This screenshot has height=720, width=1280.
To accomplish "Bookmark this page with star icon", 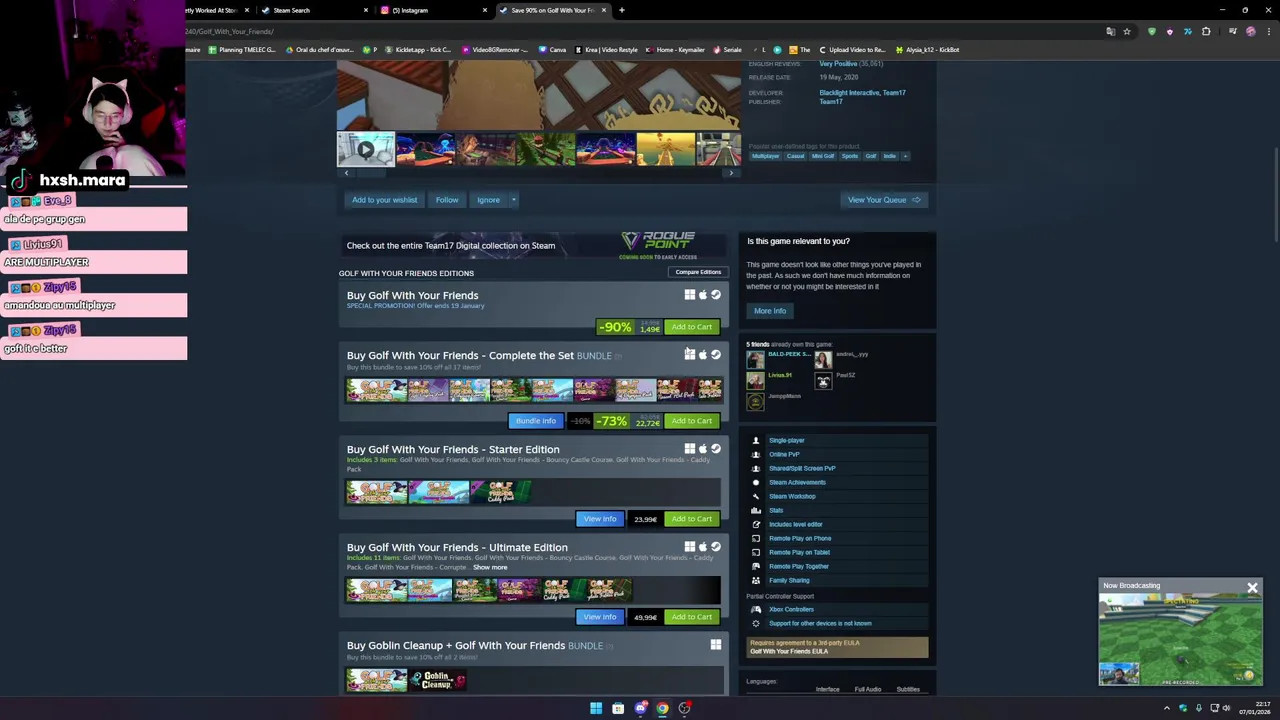I will [x=1127, y=31].
